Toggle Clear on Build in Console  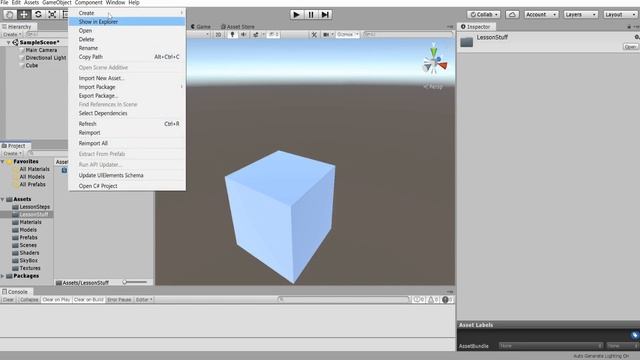click(x=89, y=300)
